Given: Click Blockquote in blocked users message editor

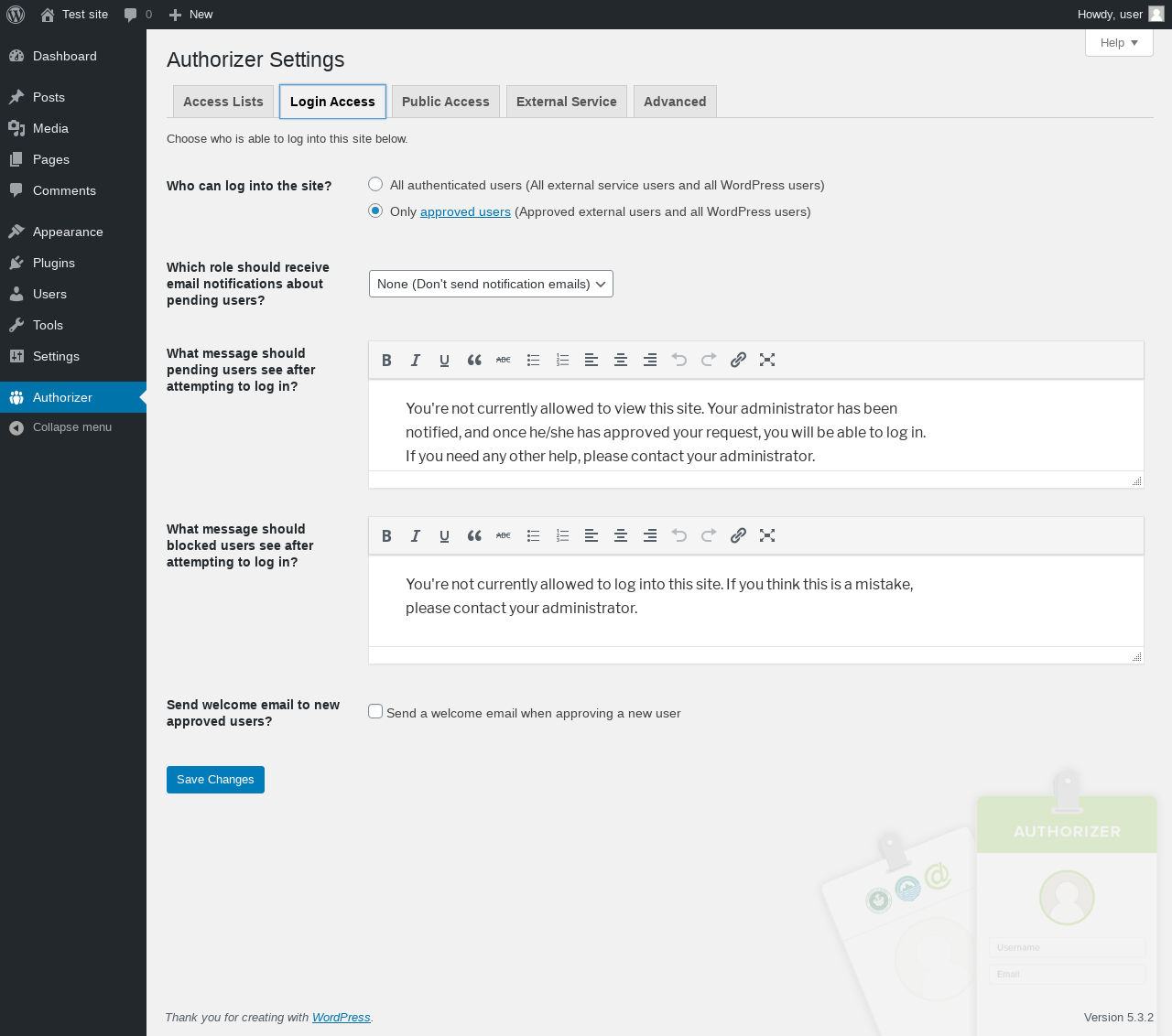Looking at the screenshot, I should pos(474,535).
